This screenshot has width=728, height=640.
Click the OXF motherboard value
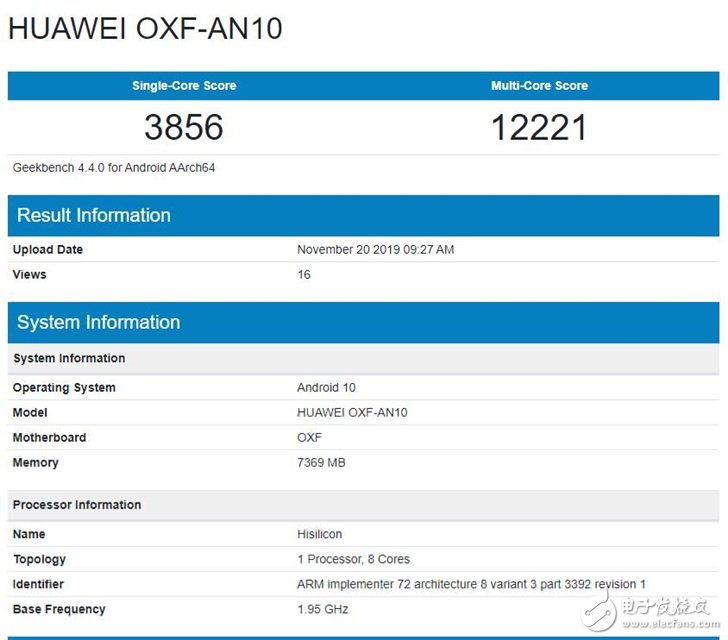pyautogui.click(x=310, y=438)
